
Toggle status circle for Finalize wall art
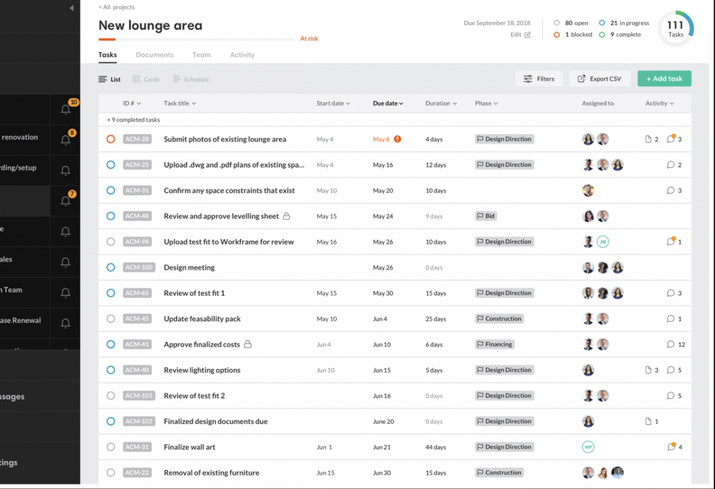[110, 447]
